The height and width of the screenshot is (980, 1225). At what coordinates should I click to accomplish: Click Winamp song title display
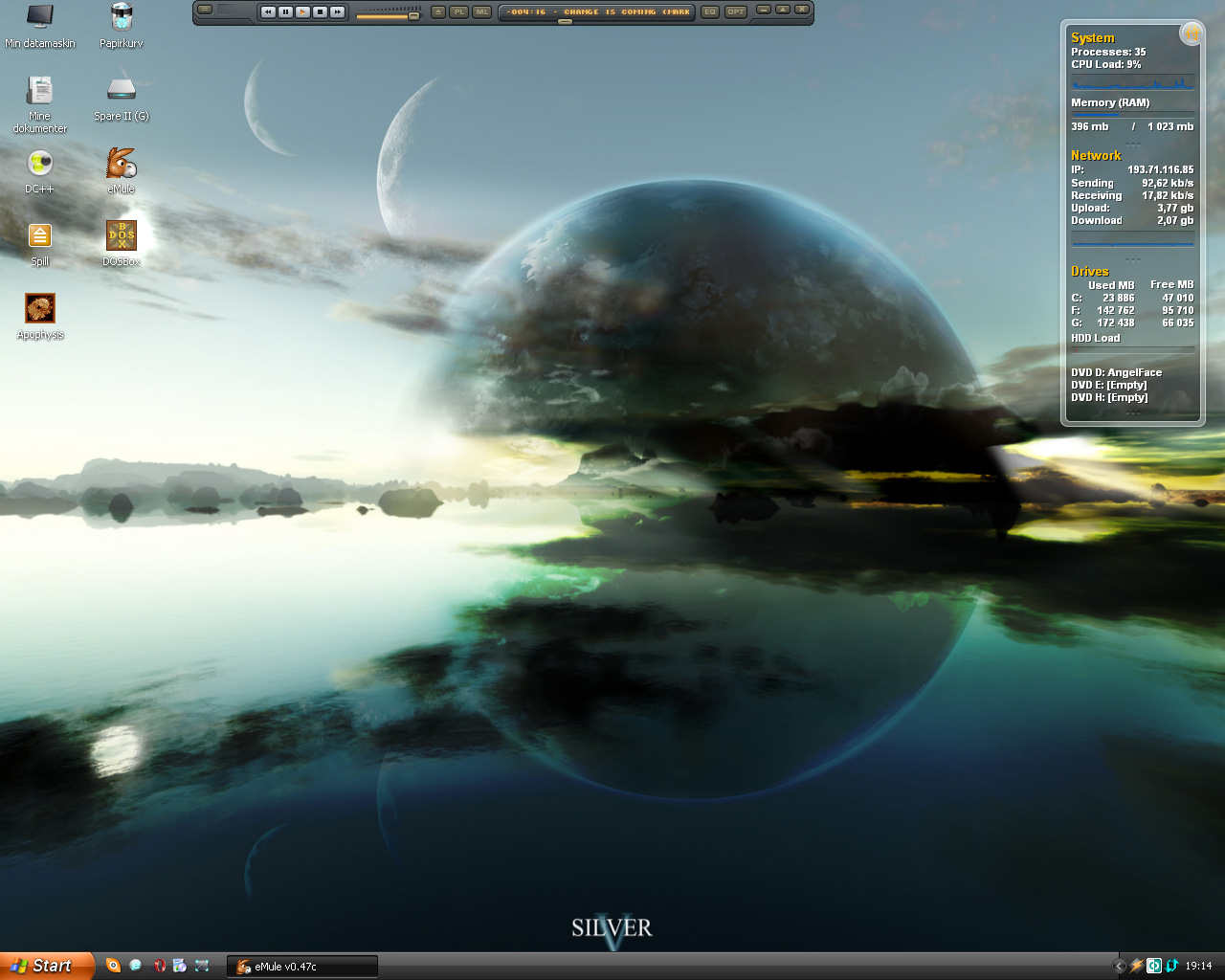click(597, 11)
